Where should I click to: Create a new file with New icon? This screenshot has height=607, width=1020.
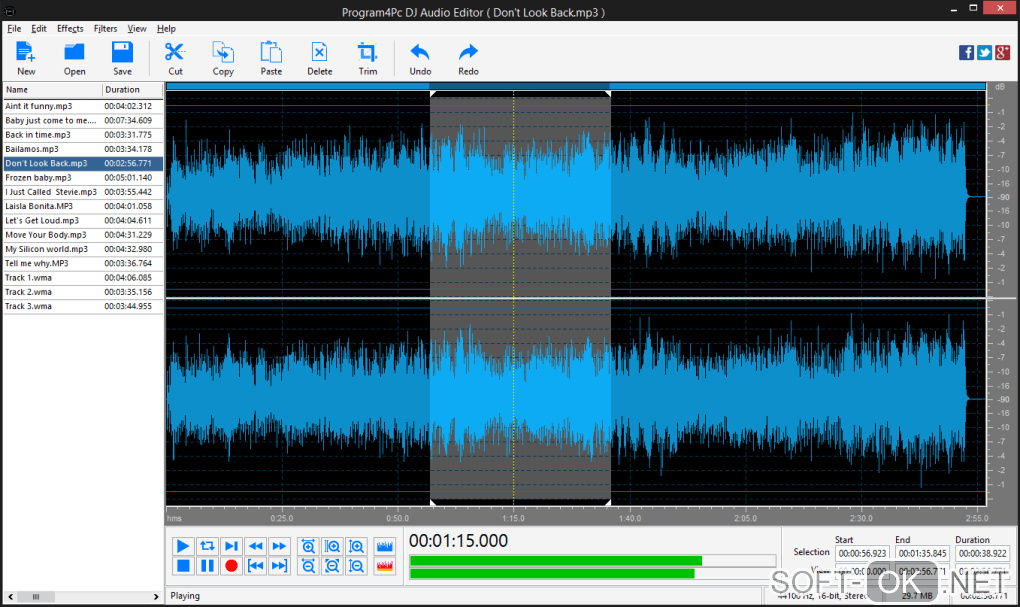pos(26,57)
